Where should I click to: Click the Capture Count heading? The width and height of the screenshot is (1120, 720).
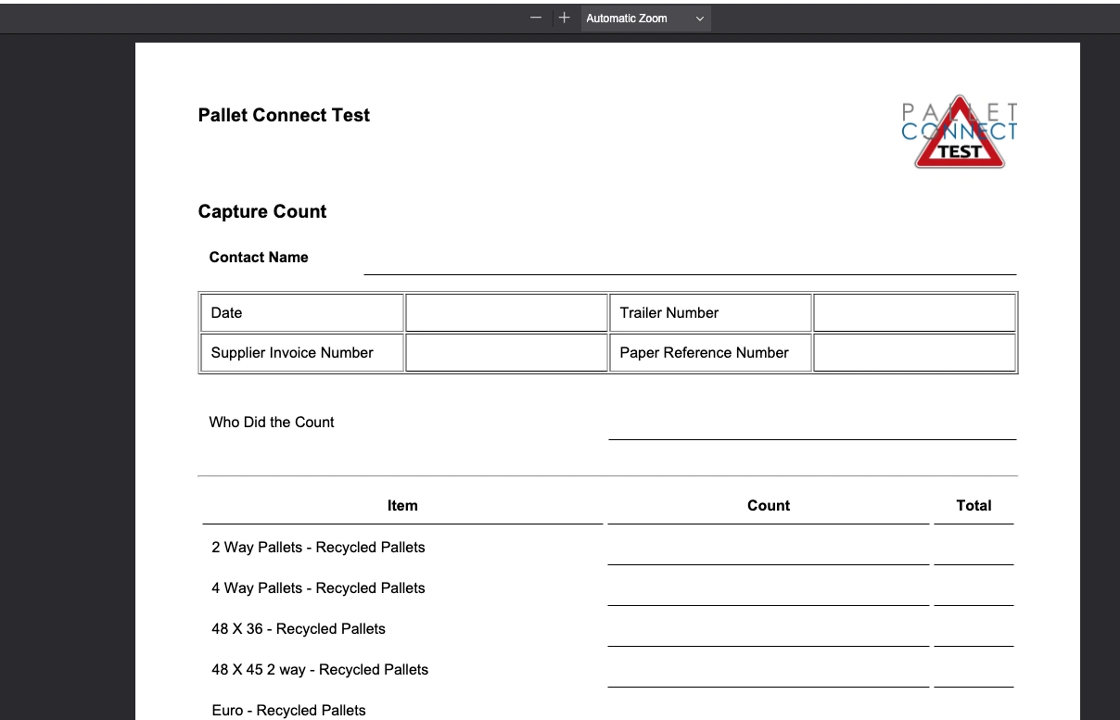pos(262,212)
